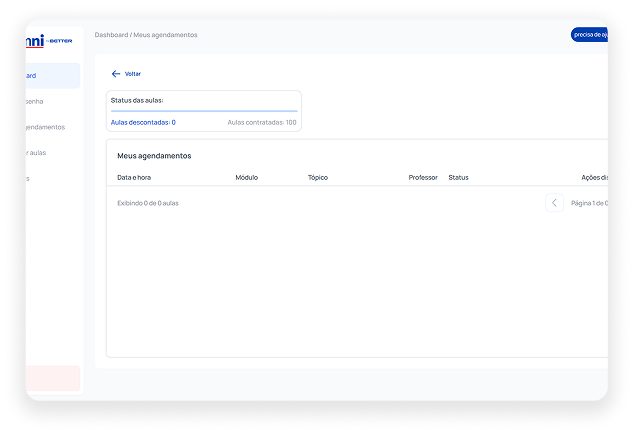Click the back arrow icon beside Voltar
The image size is (634, 434).
[116, 74]
